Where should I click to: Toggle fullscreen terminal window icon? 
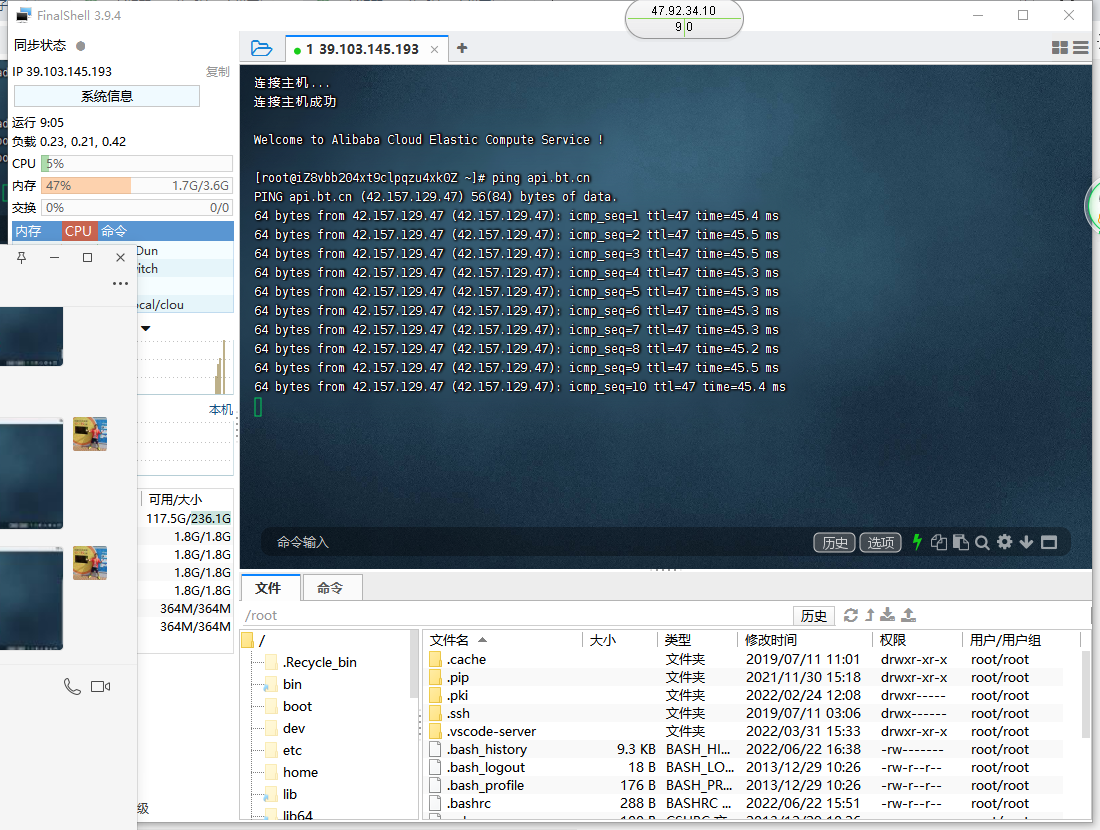[1049, 542]
